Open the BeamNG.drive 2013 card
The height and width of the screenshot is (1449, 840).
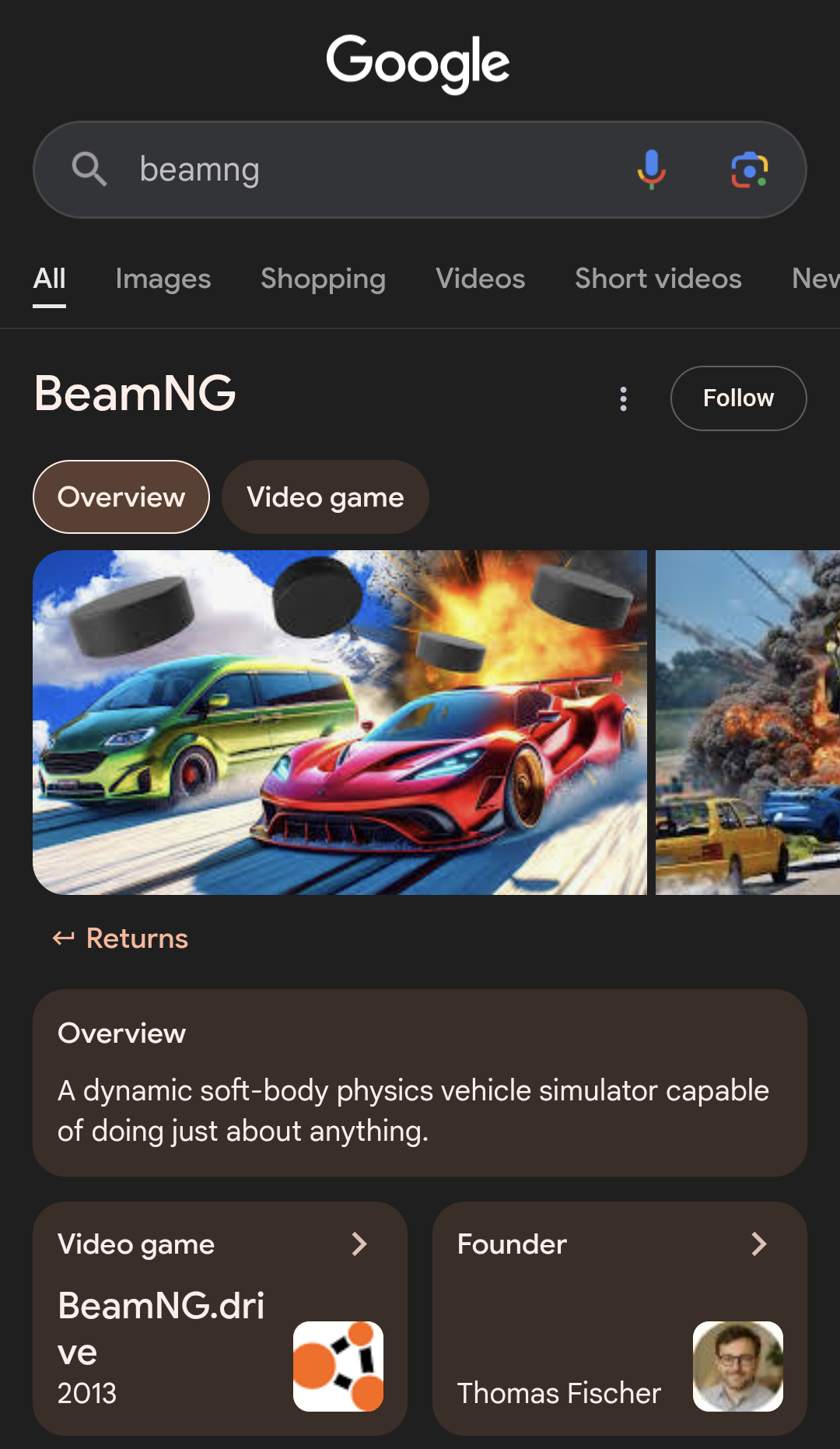tap(220, 1318)
